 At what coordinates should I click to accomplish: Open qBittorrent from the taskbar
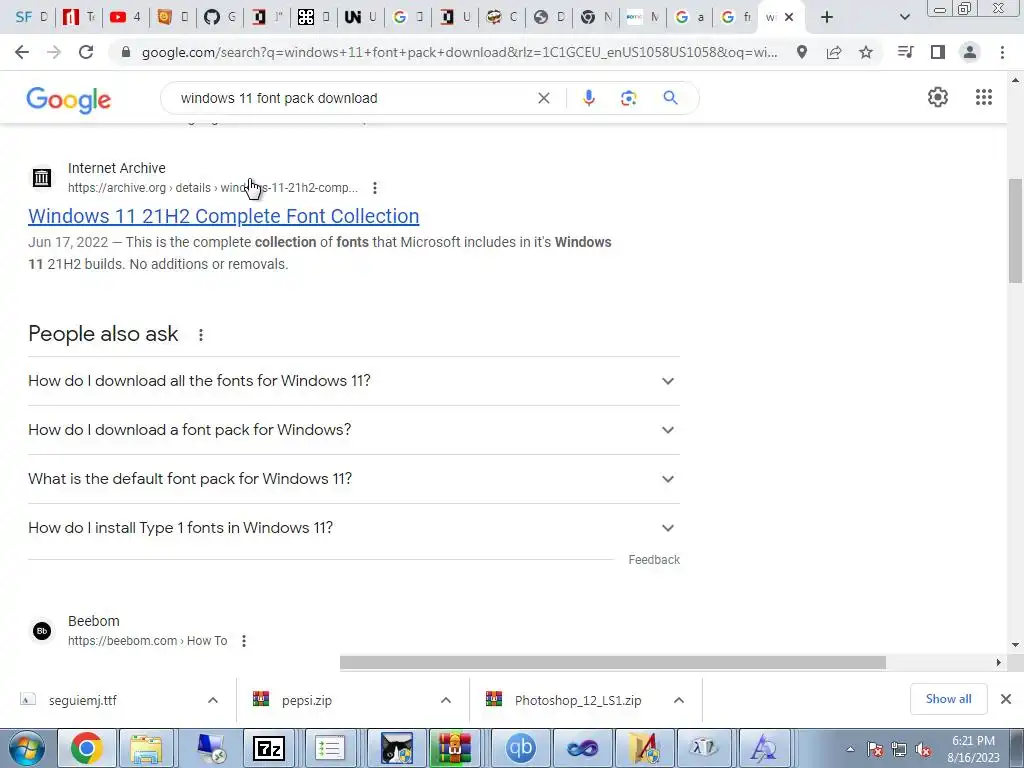pos(520,748)
